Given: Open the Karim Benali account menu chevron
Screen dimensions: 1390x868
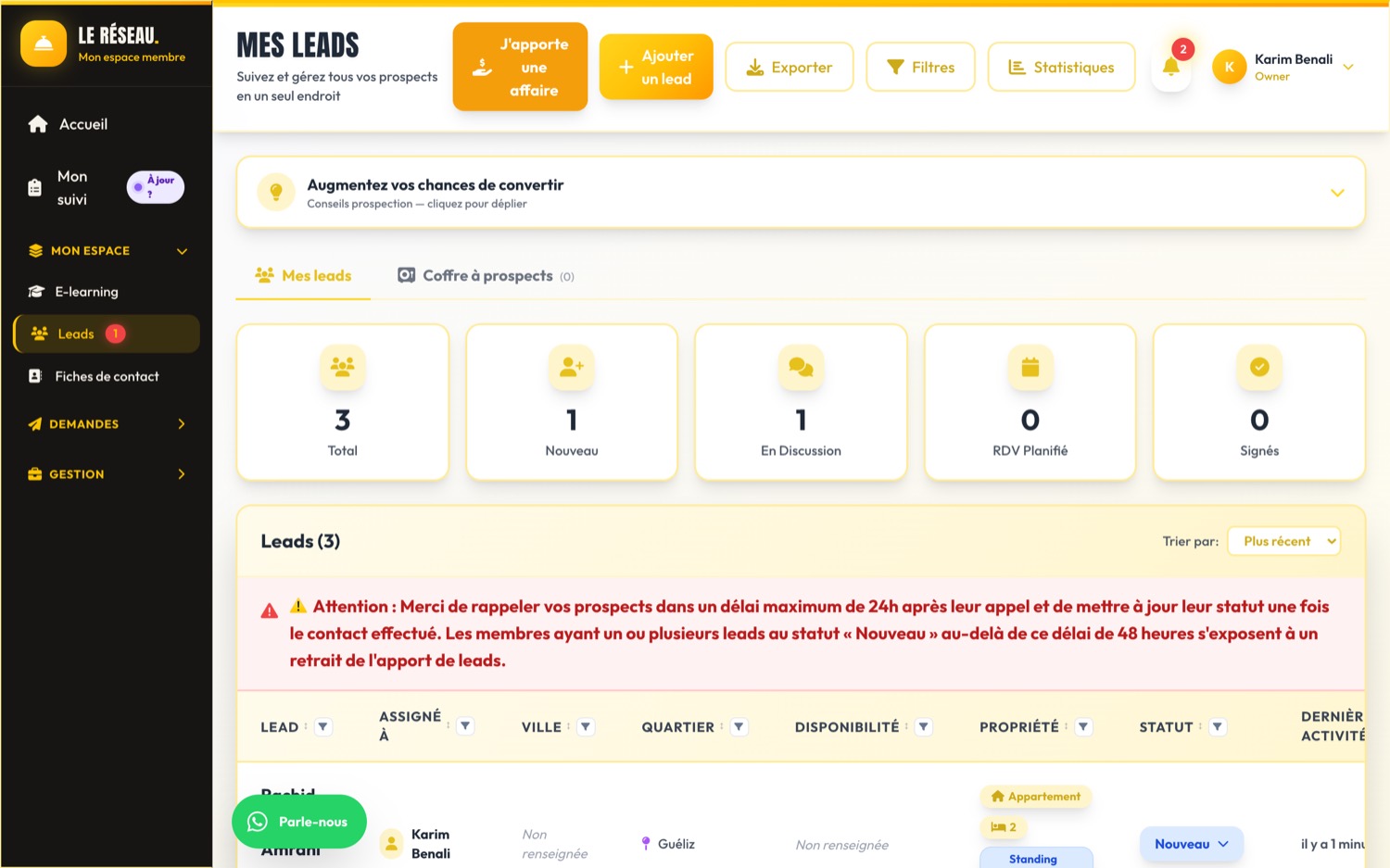Looking at the screenshot, I should click(1348, 67).
